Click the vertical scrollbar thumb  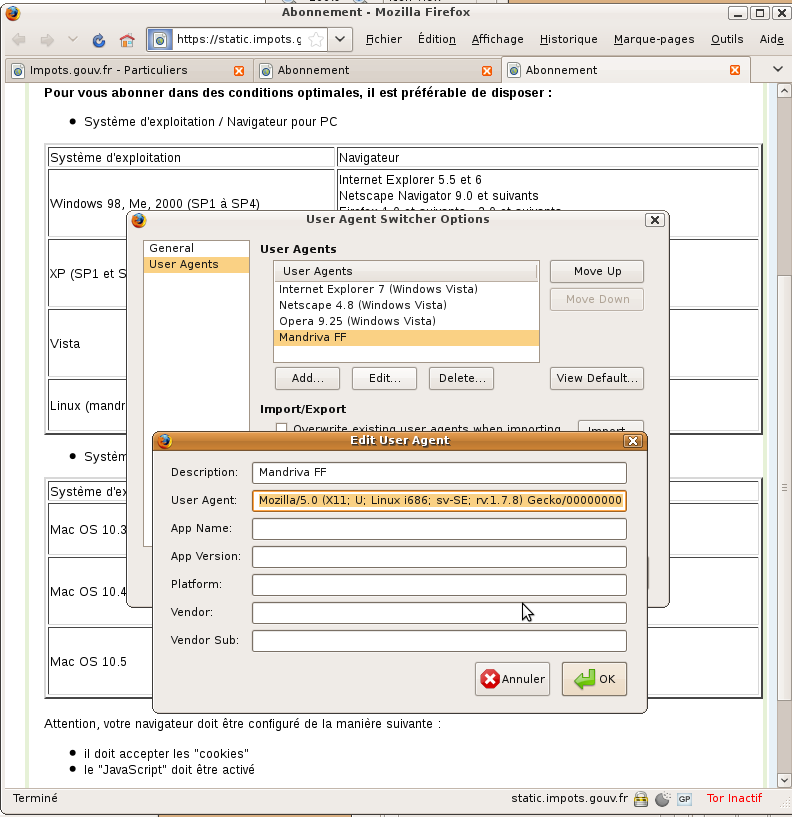coord(784,487)
